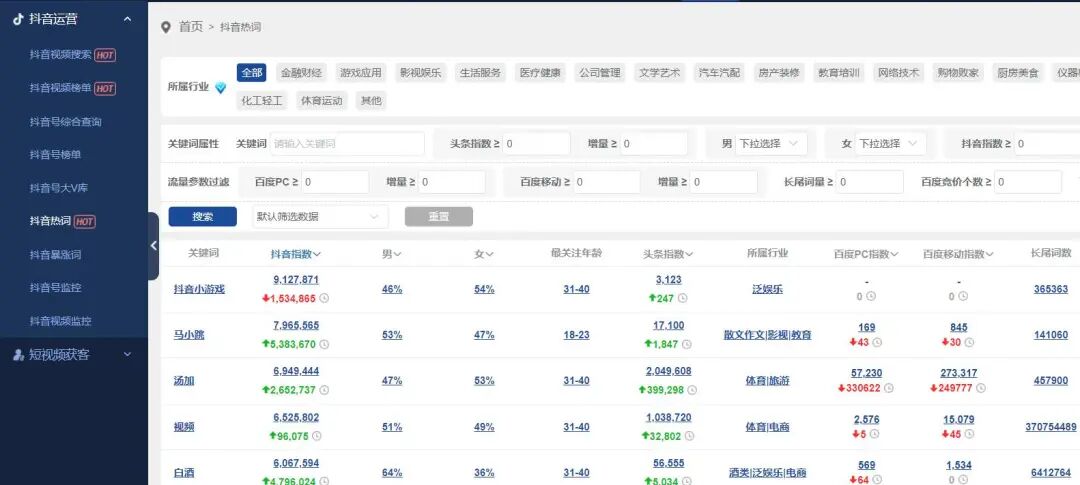Focus the 长尾词量 minimum input field
The height and width of the screenshot is (485, 1080).
(x=870, y=183)
